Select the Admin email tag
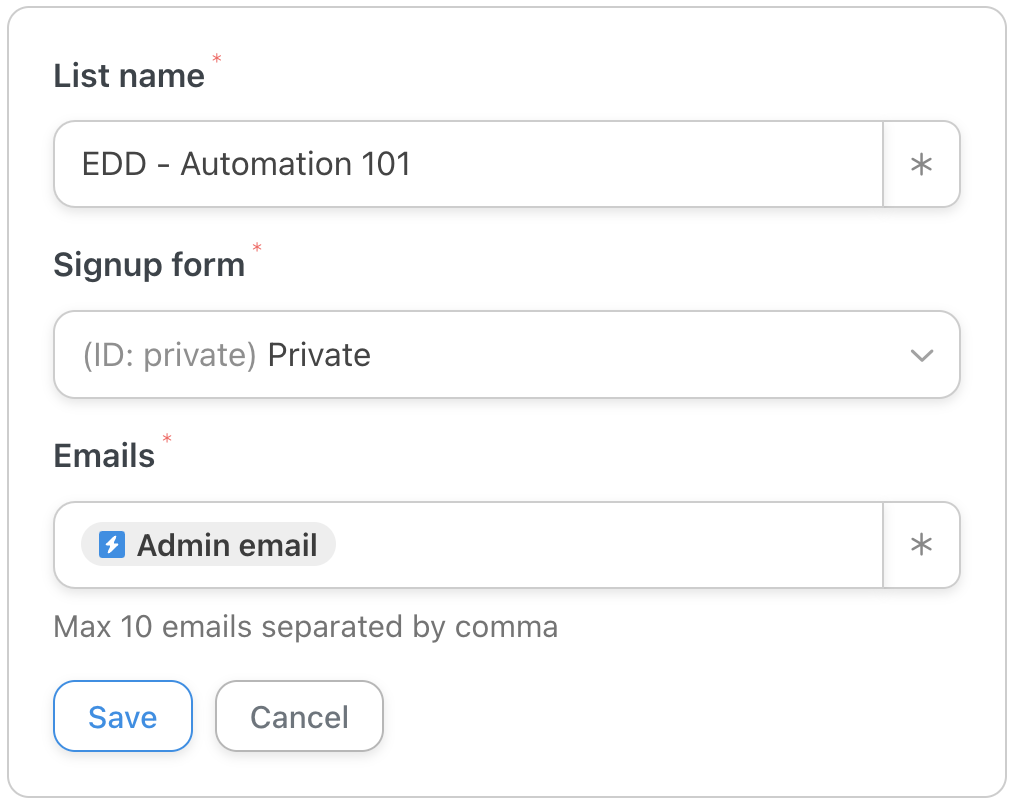The height and width of the screenshot is (804, 1014). point(208,545)
